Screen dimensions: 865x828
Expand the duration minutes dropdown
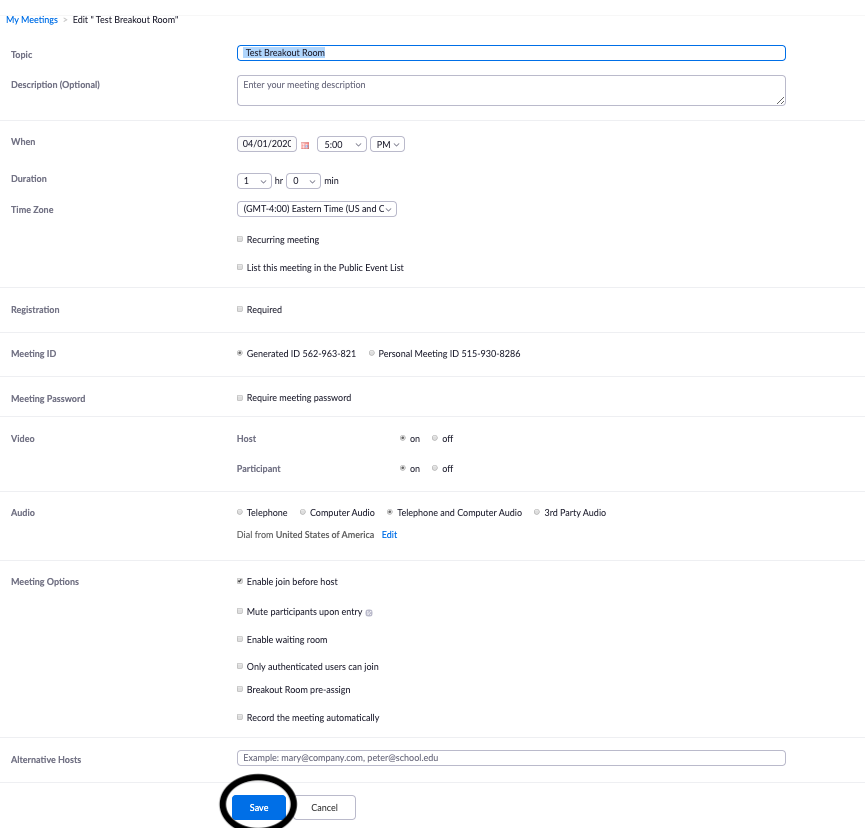pyautogui.click(x=303, y=181)
